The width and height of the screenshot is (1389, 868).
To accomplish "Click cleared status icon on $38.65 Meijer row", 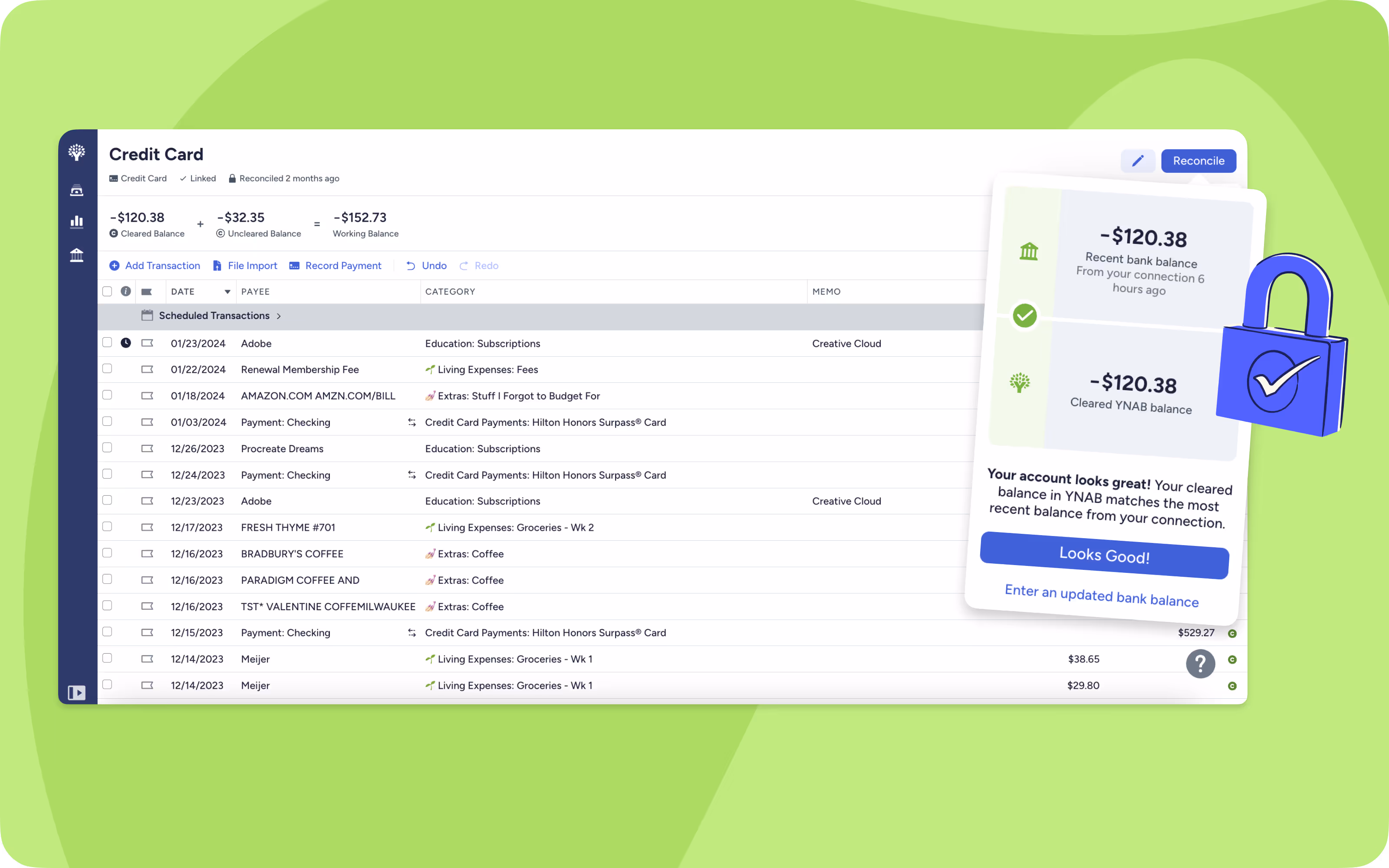I will tap(1232, 660).
